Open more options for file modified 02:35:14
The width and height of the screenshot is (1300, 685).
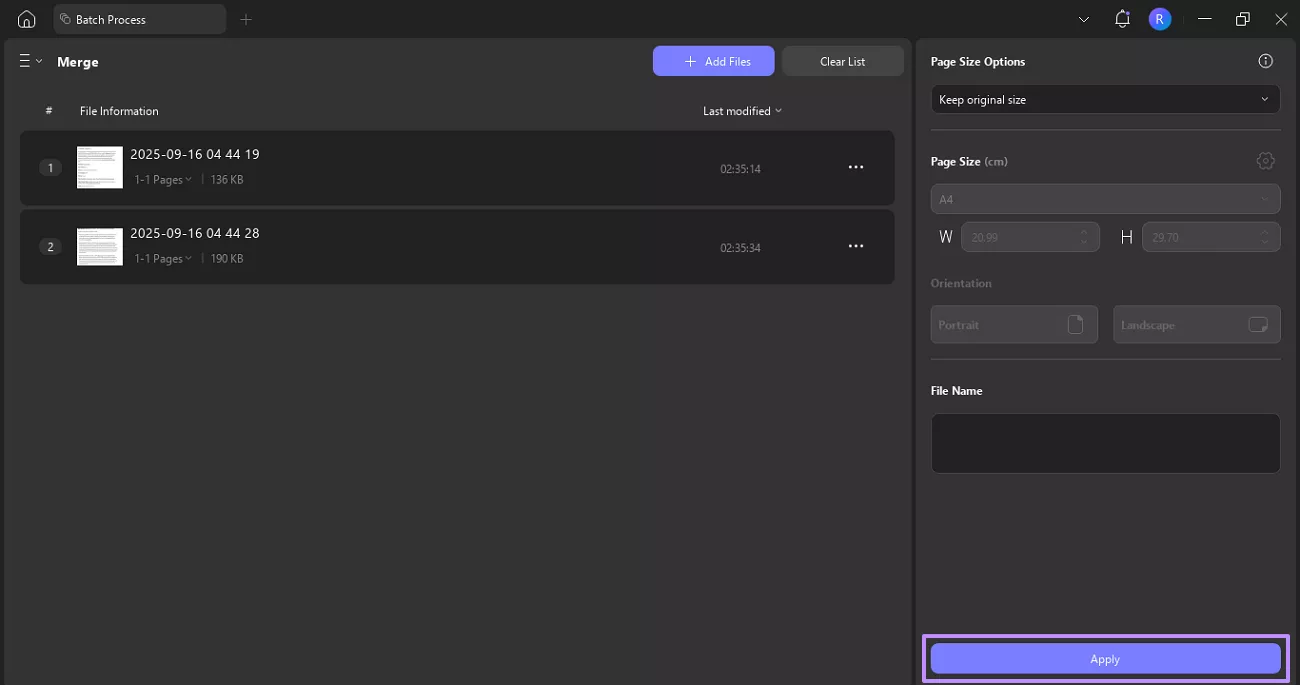[856, 167]
